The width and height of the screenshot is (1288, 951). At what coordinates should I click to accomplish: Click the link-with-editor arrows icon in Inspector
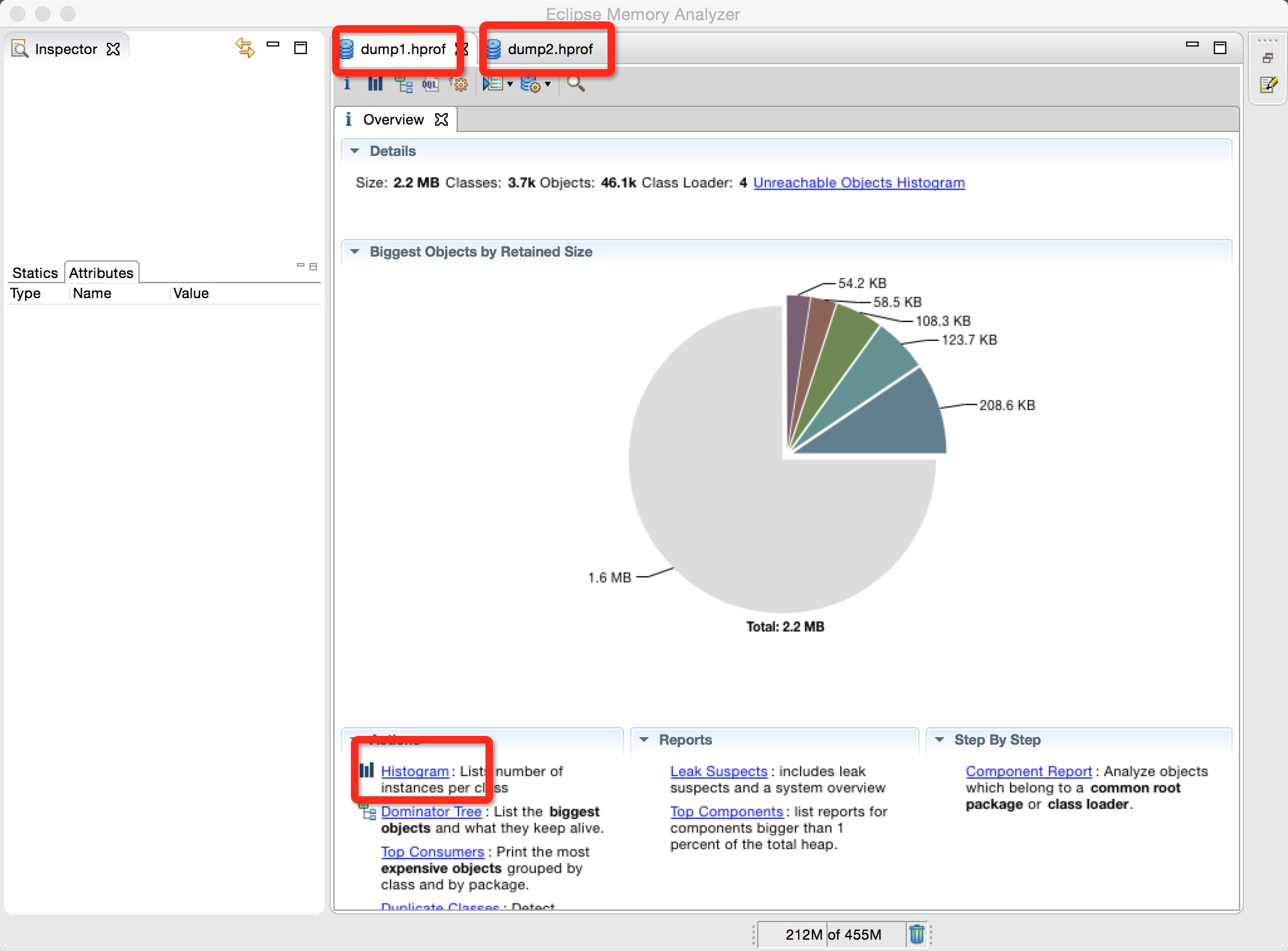pos(245,48)
